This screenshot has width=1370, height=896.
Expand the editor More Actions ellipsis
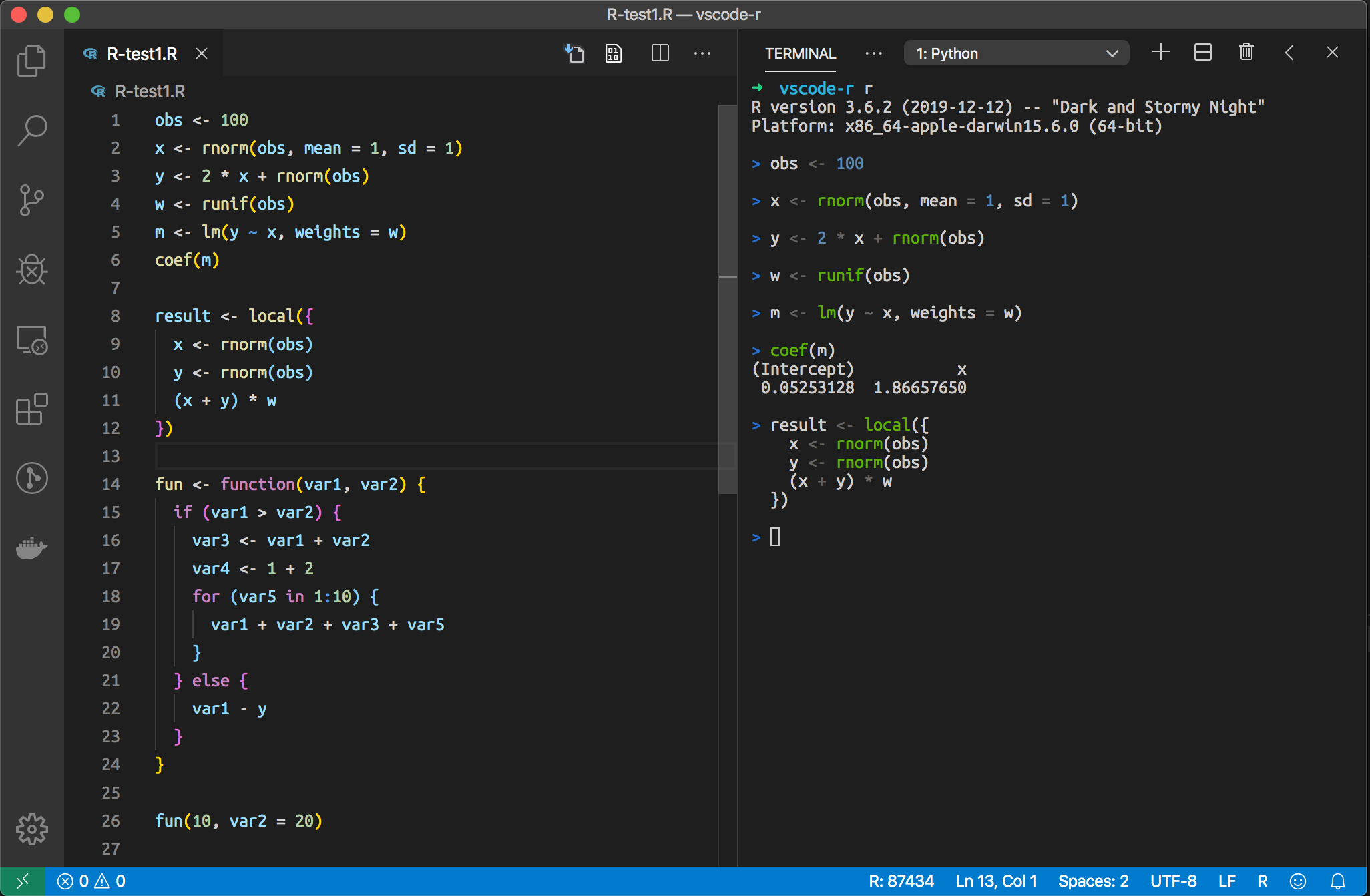pos(702,53)
